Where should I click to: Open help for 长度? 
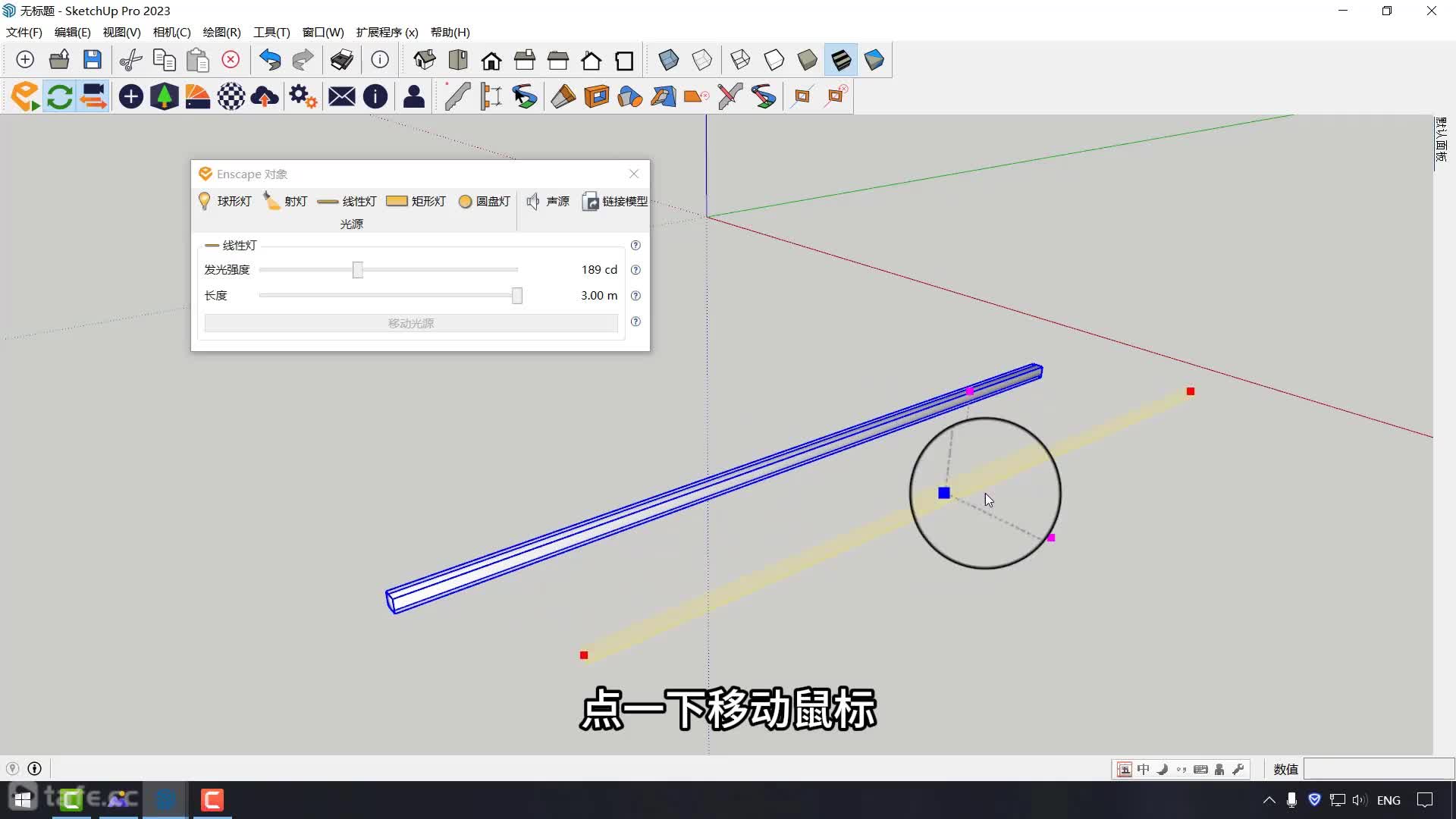pos(635,296)
